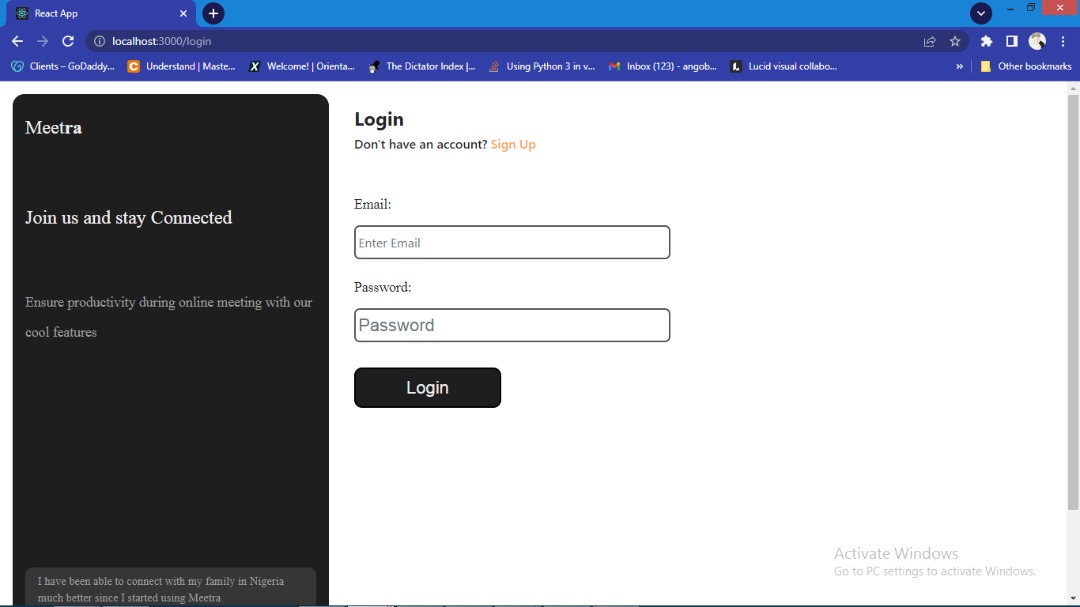Open the Other bookmarks folder
1080x607 pixels.
tap(1026, 66)
